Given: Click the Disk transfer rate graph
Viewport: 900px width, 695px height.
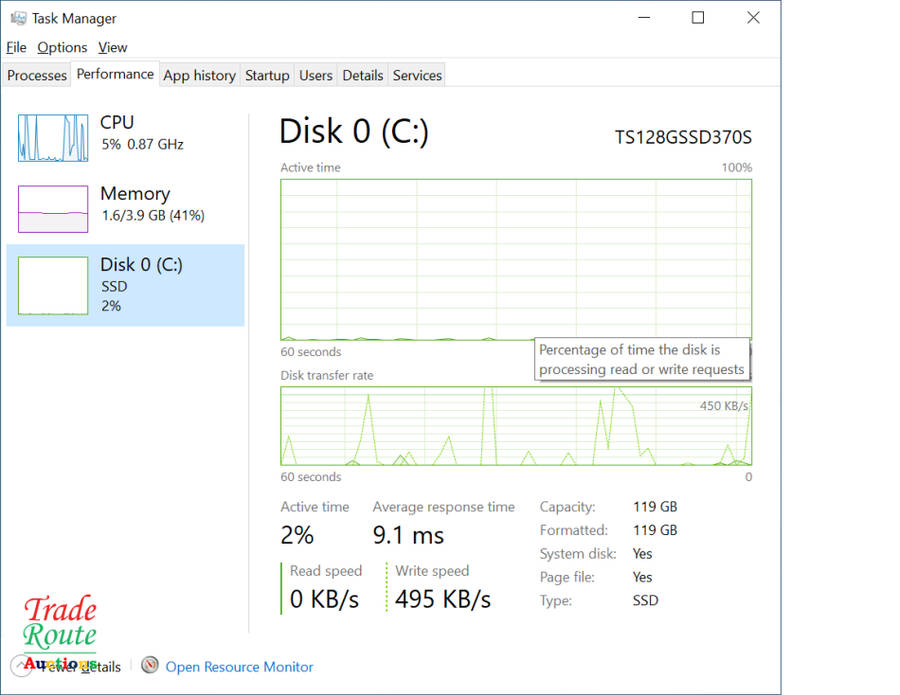Looking at the screenshot, I should click(x=515, y=426).
